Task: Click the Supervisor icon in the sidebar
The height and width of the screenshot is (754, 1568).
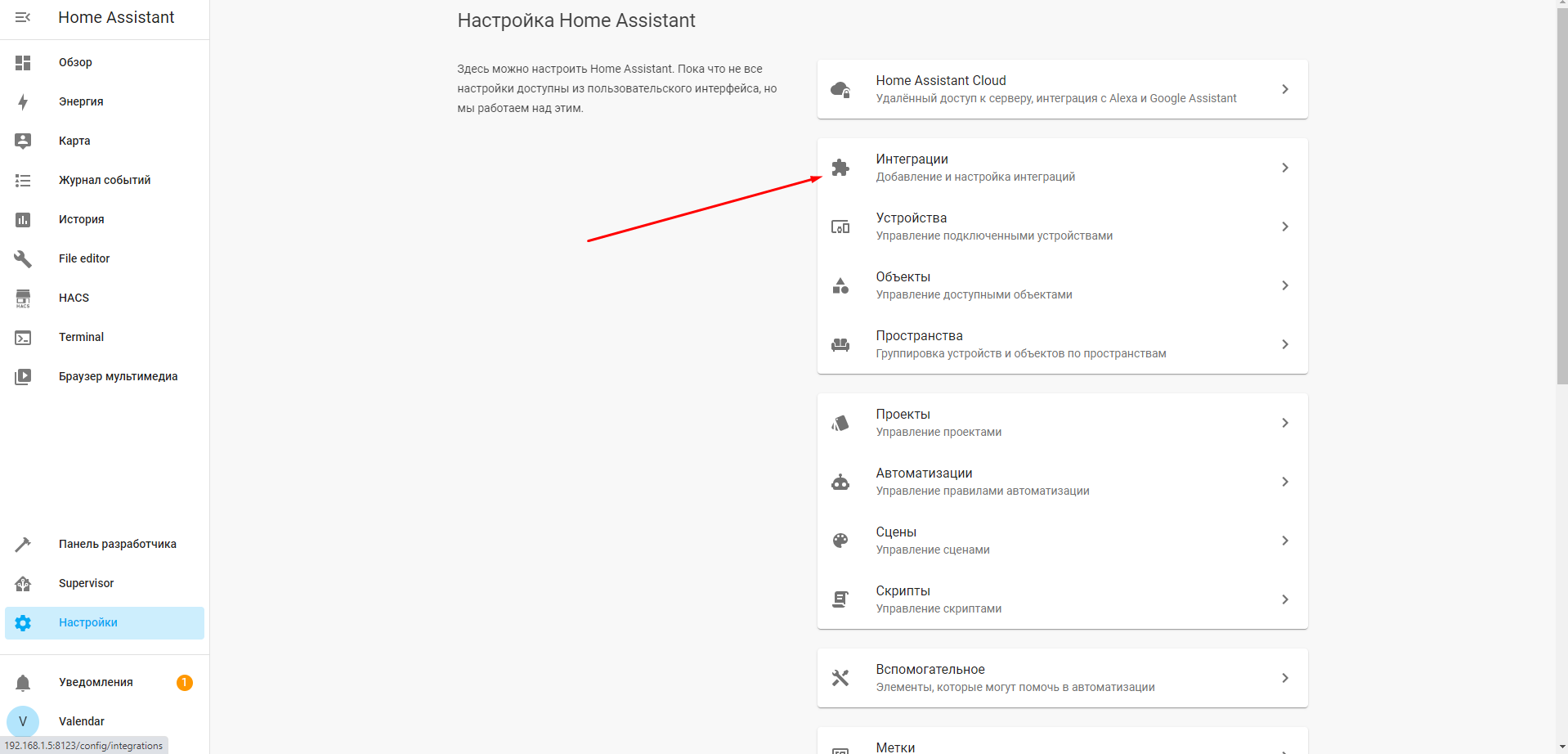Action: 23,583
